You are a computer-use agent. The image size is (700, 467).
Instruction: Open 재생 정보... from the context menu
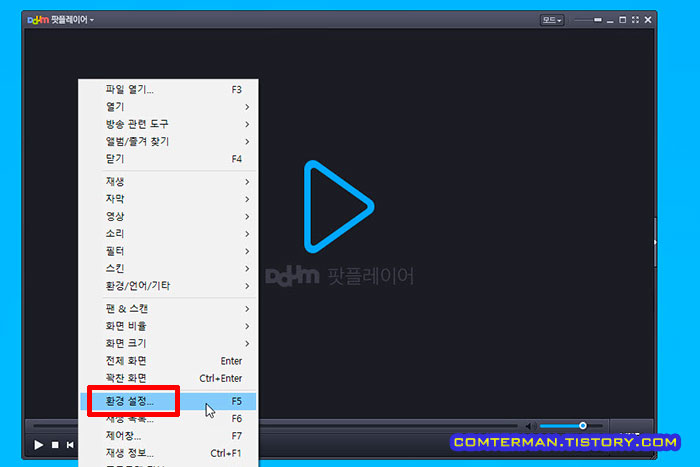168,453
